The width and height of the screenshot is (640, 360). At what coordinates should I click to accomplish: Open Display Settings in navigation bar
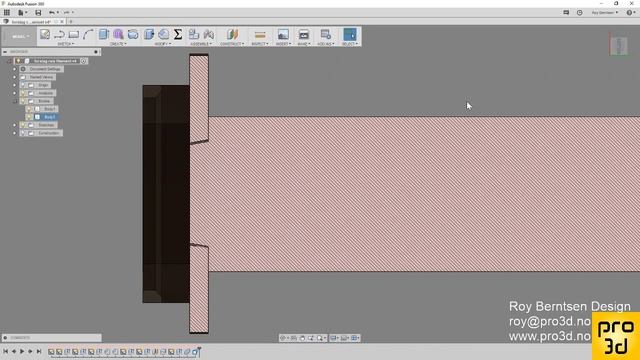point(334,338)
